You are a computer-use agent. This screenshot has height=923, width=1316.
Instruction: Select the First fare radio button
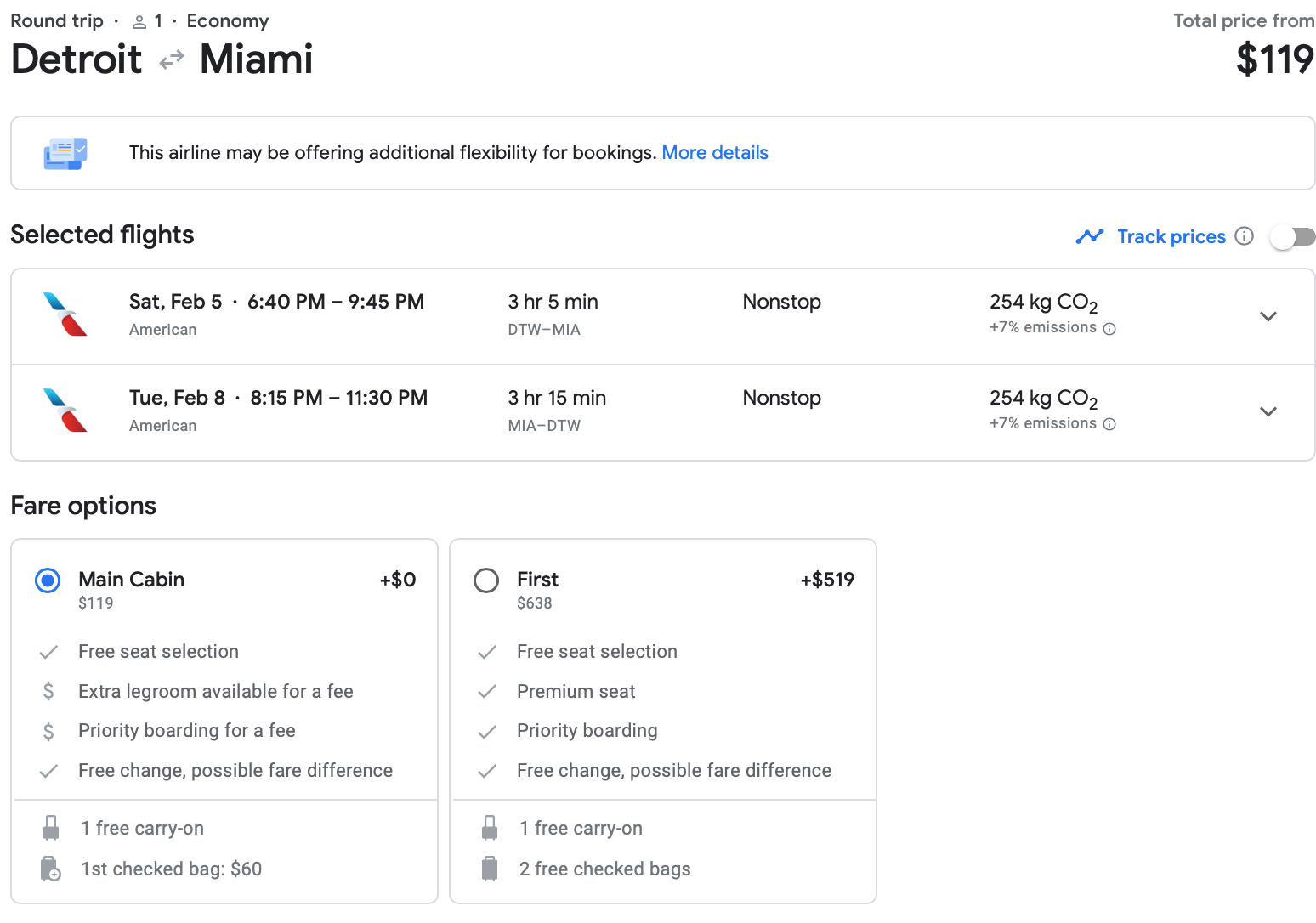[x=486, y=580]
